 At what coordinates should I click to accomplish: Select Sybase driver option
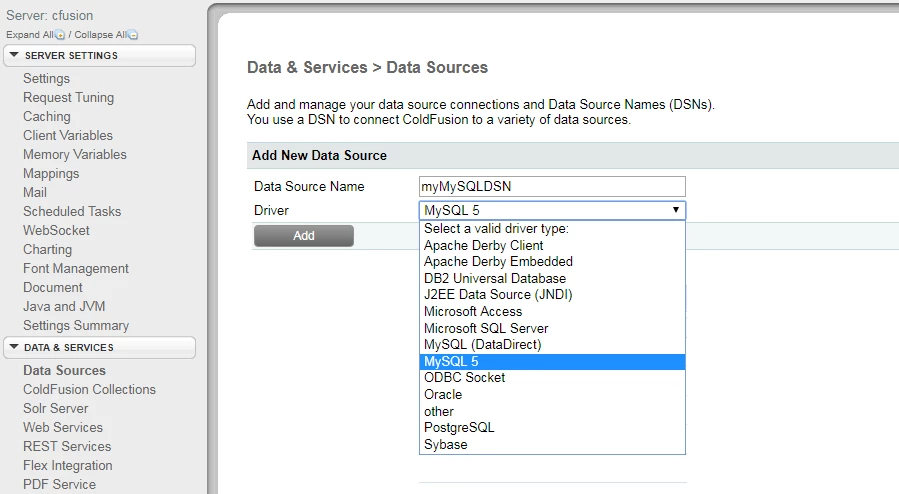[x=552, y=444]
